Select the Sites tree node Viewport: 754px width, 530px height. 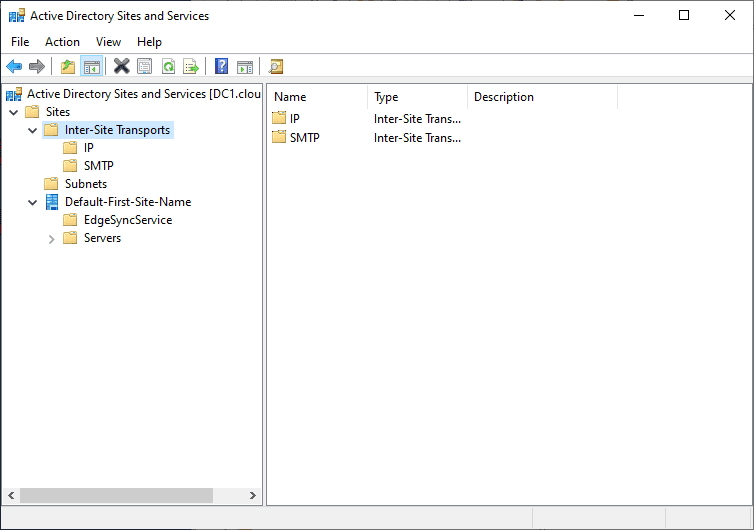[58, 112]
